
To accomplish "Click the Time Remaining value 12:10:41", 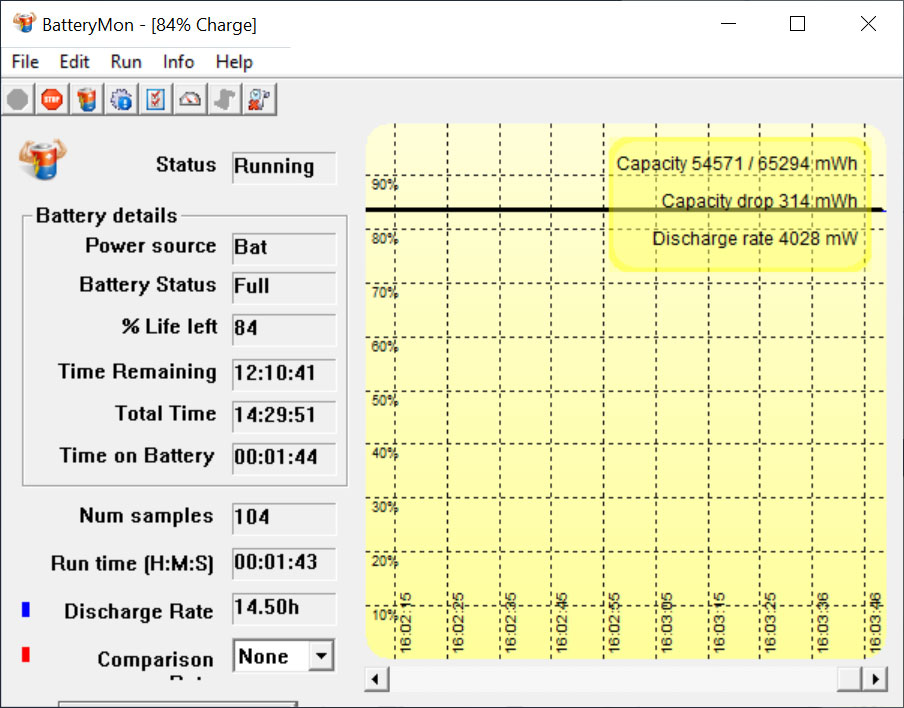I will click(284, 374).
